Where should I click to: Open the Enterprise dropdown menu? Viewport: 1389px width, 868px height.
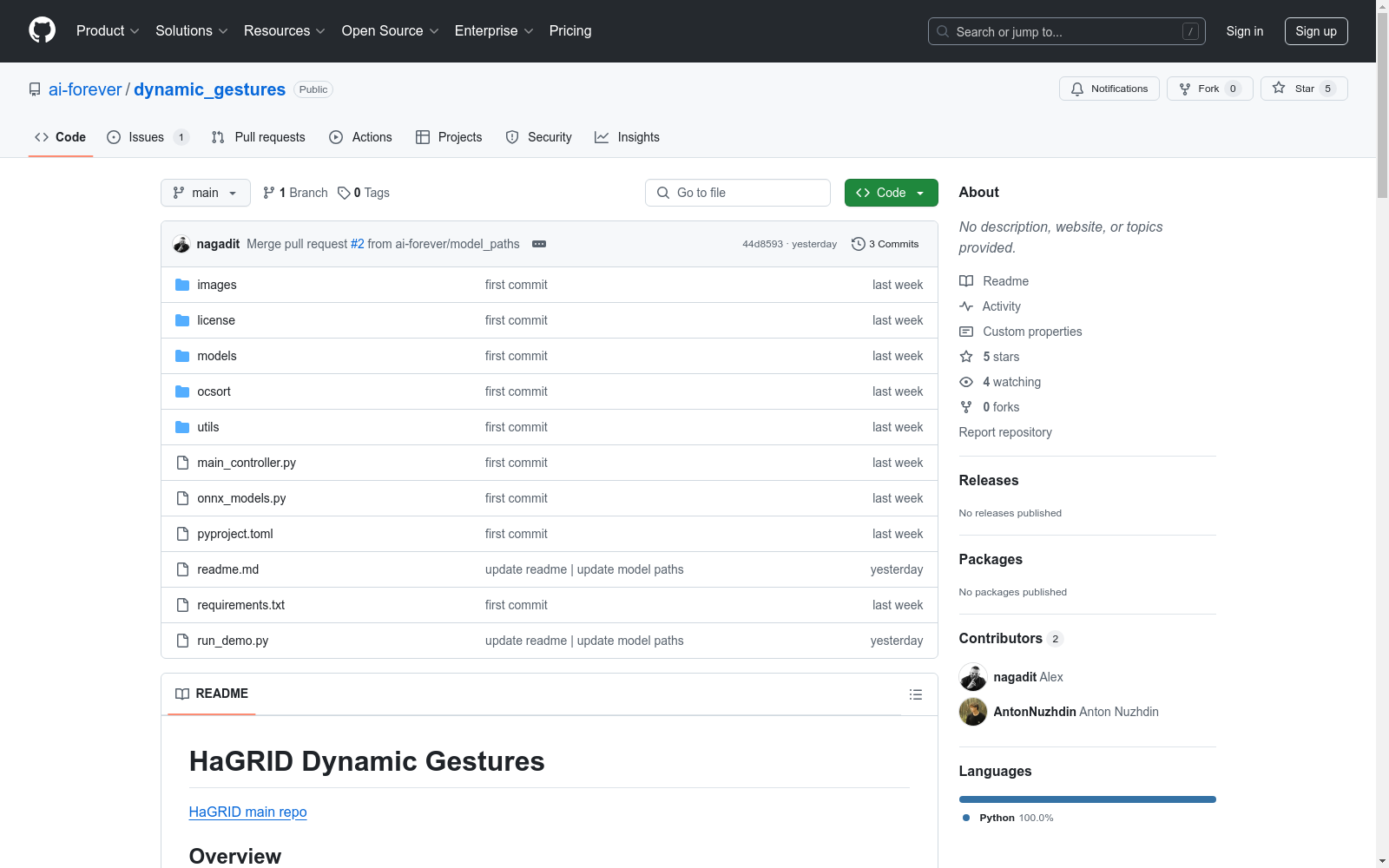tap(494, 31)
